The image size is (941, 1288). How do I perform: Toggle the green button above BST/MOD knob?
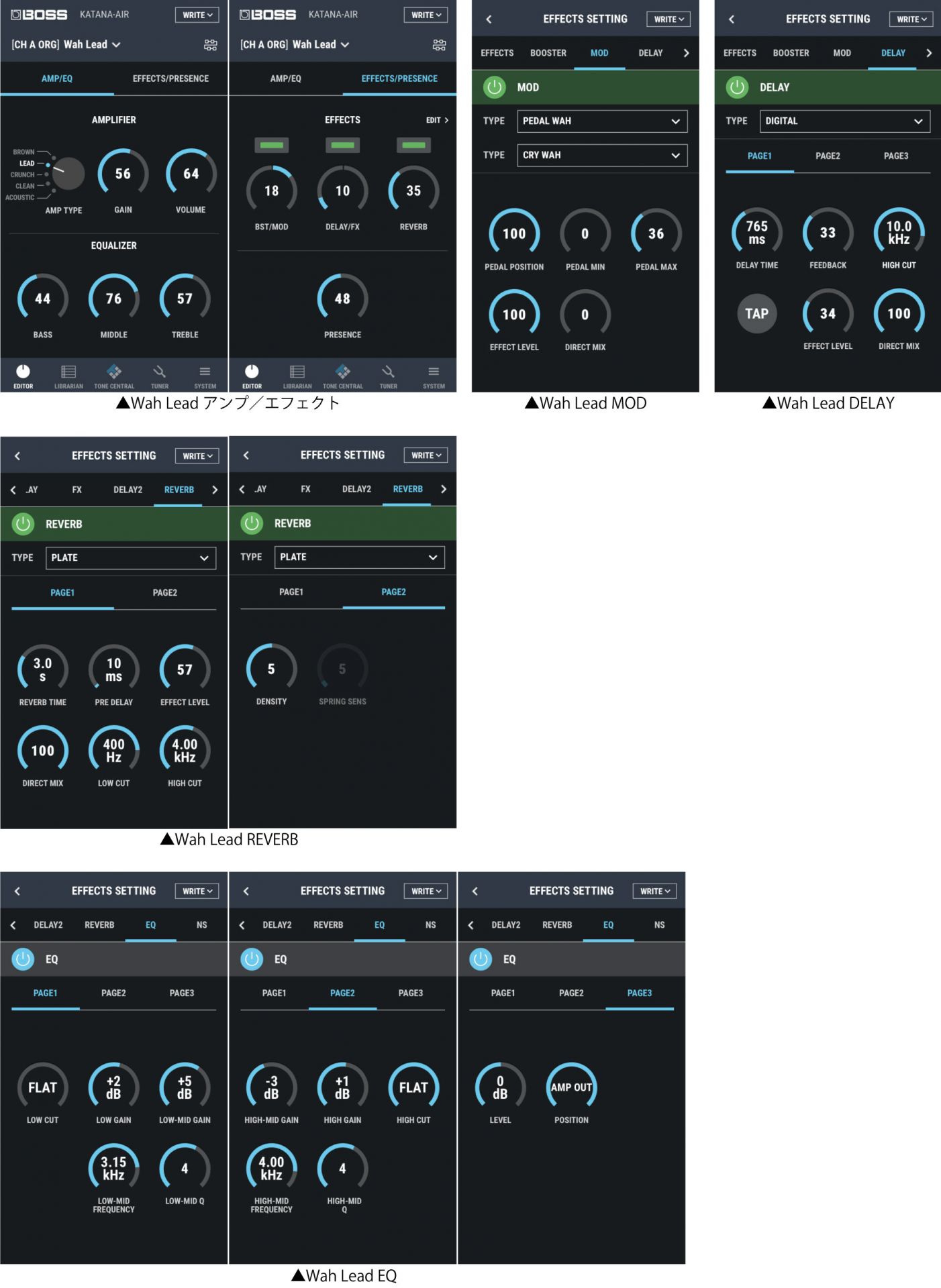[271, 145]
